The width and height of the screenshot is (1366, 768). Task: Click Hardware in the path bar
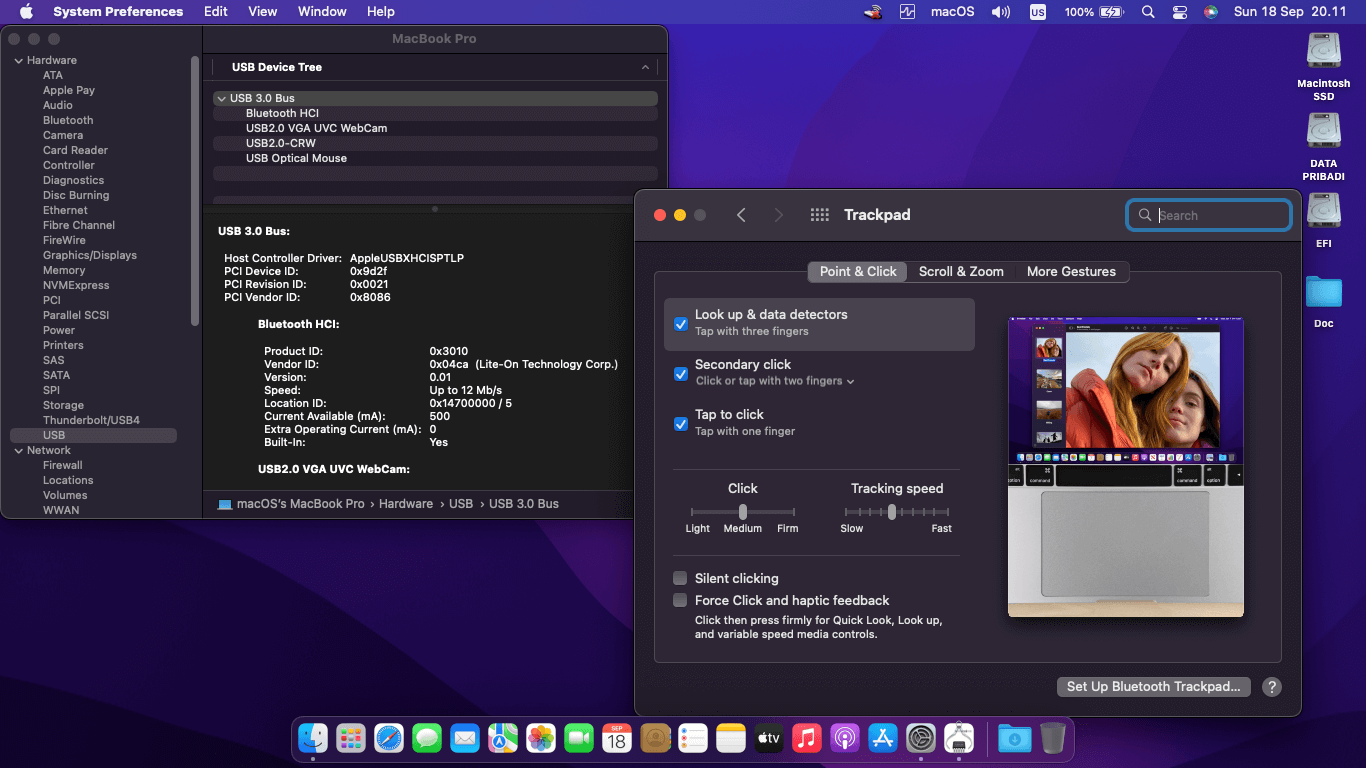pyautogui.click(x=406, y=504)
